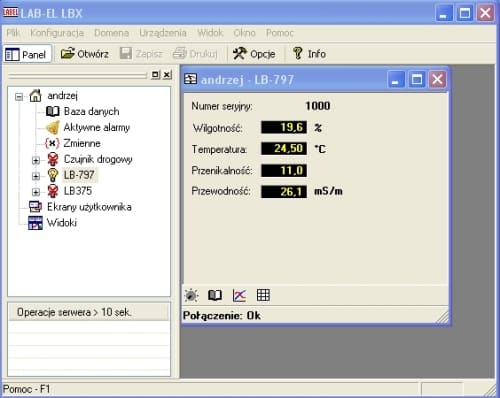Open the Konfiguracja menu
The height and width of the screenshot is (398, 500).
(57, 33)
